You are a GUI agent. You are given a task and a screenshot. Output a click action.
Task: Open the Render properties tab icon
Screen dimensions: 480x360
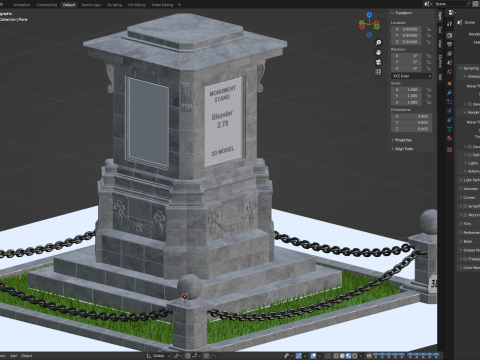point(450,35)
